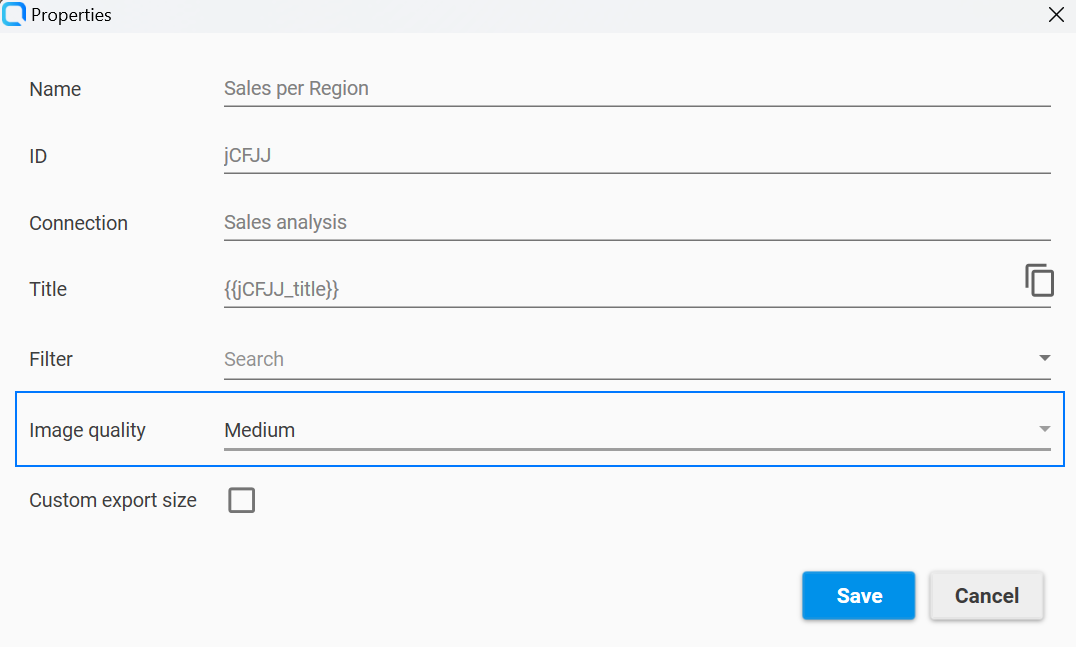Click the Qlik logo in the title bar

tap(14, 14)
